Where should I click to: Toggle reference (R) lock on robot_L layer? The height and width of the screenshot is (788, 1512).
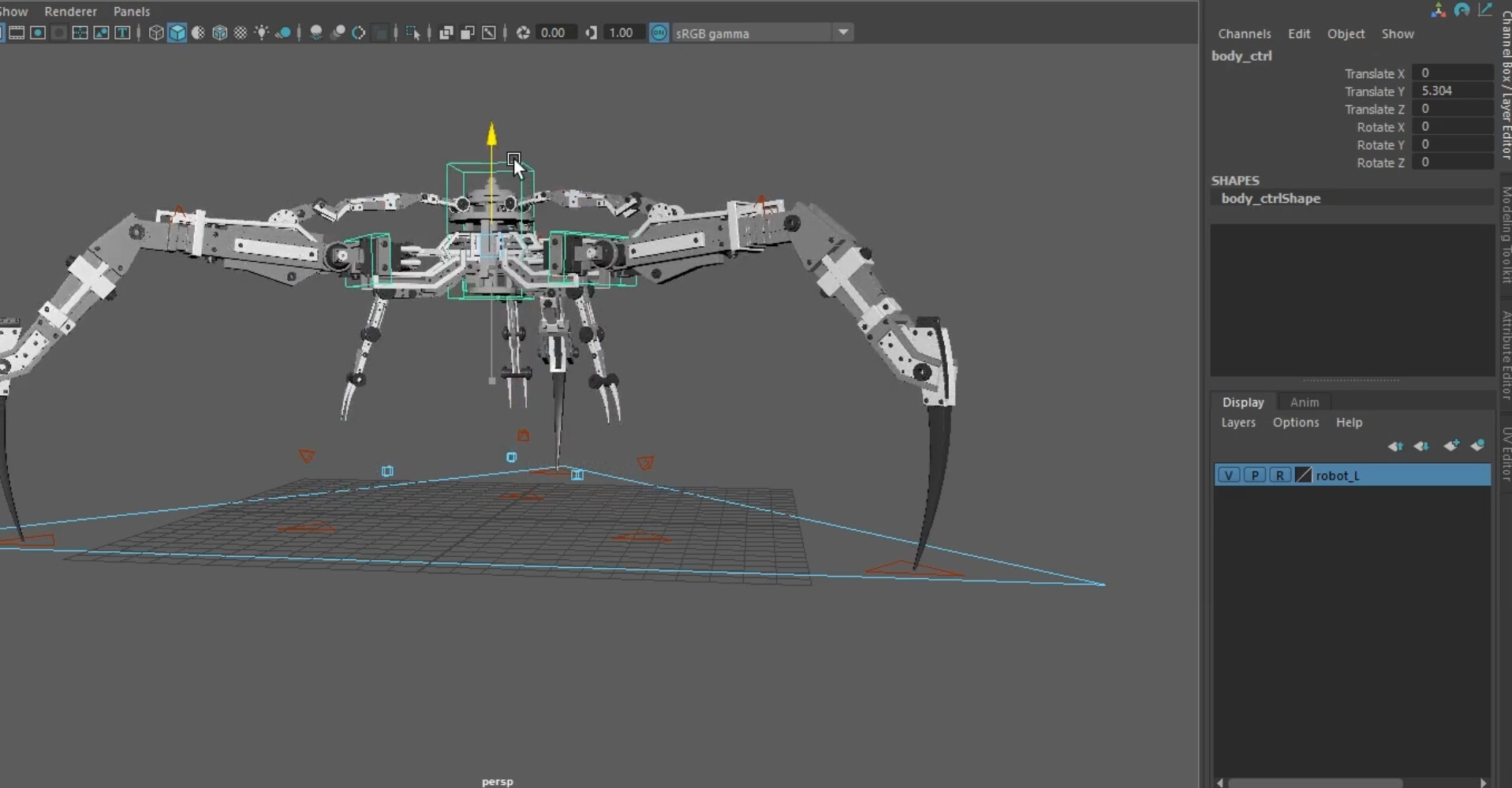pos(1279,475)
